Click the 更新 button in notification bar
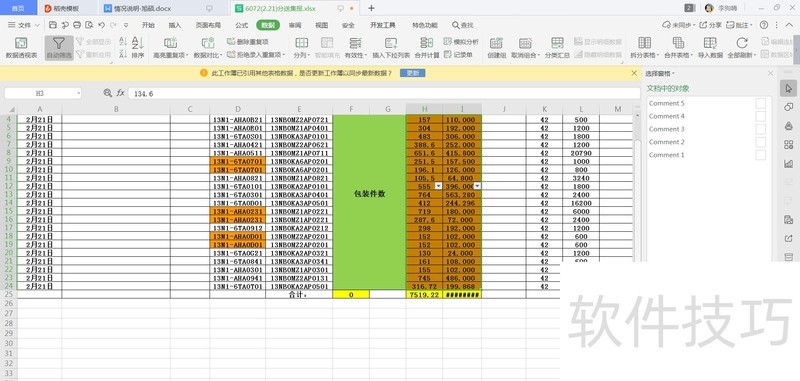Image resolution: width=800 pixels, height=381 pixels. click(x=412, y=73)
